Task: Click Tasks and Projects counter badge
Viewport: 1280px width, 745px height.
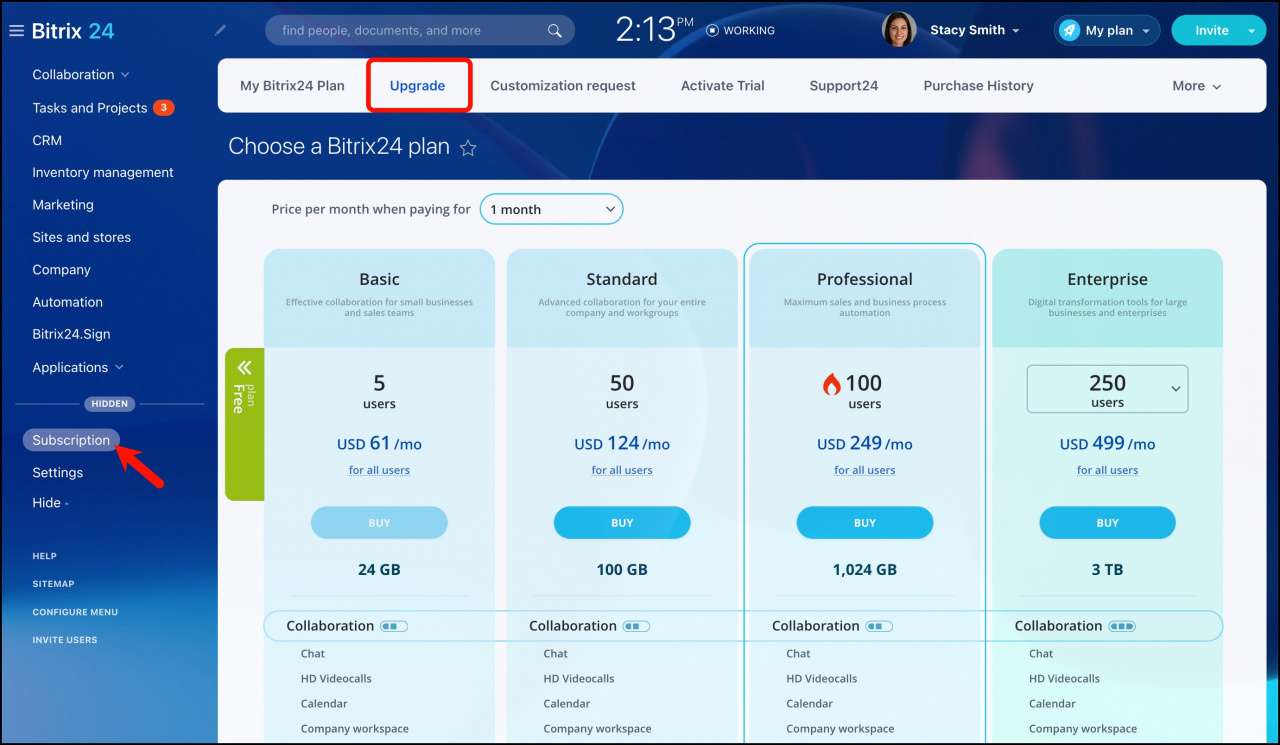Action: (164, 108)
